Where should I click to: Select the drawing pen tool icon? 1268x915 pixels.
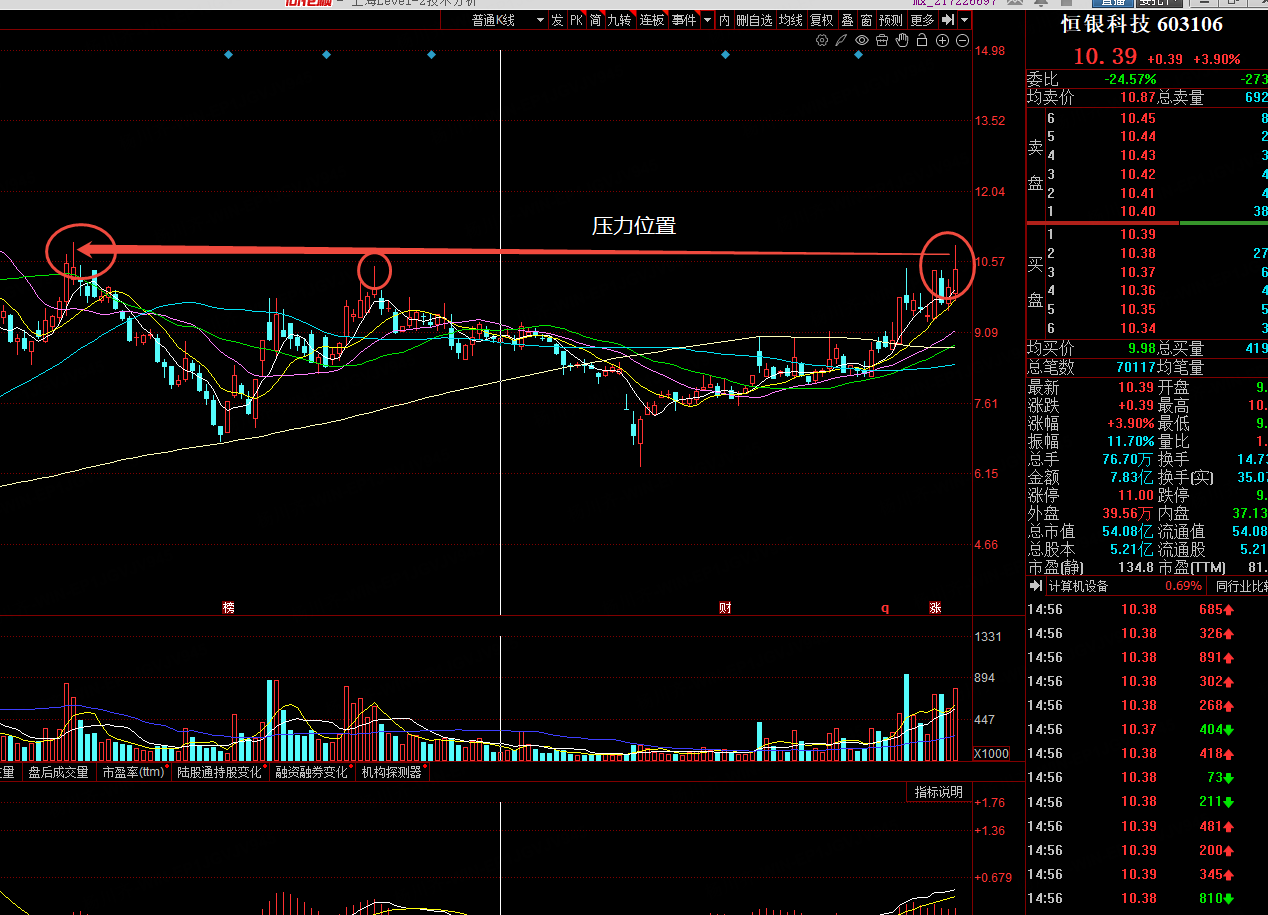coord(842,40)
